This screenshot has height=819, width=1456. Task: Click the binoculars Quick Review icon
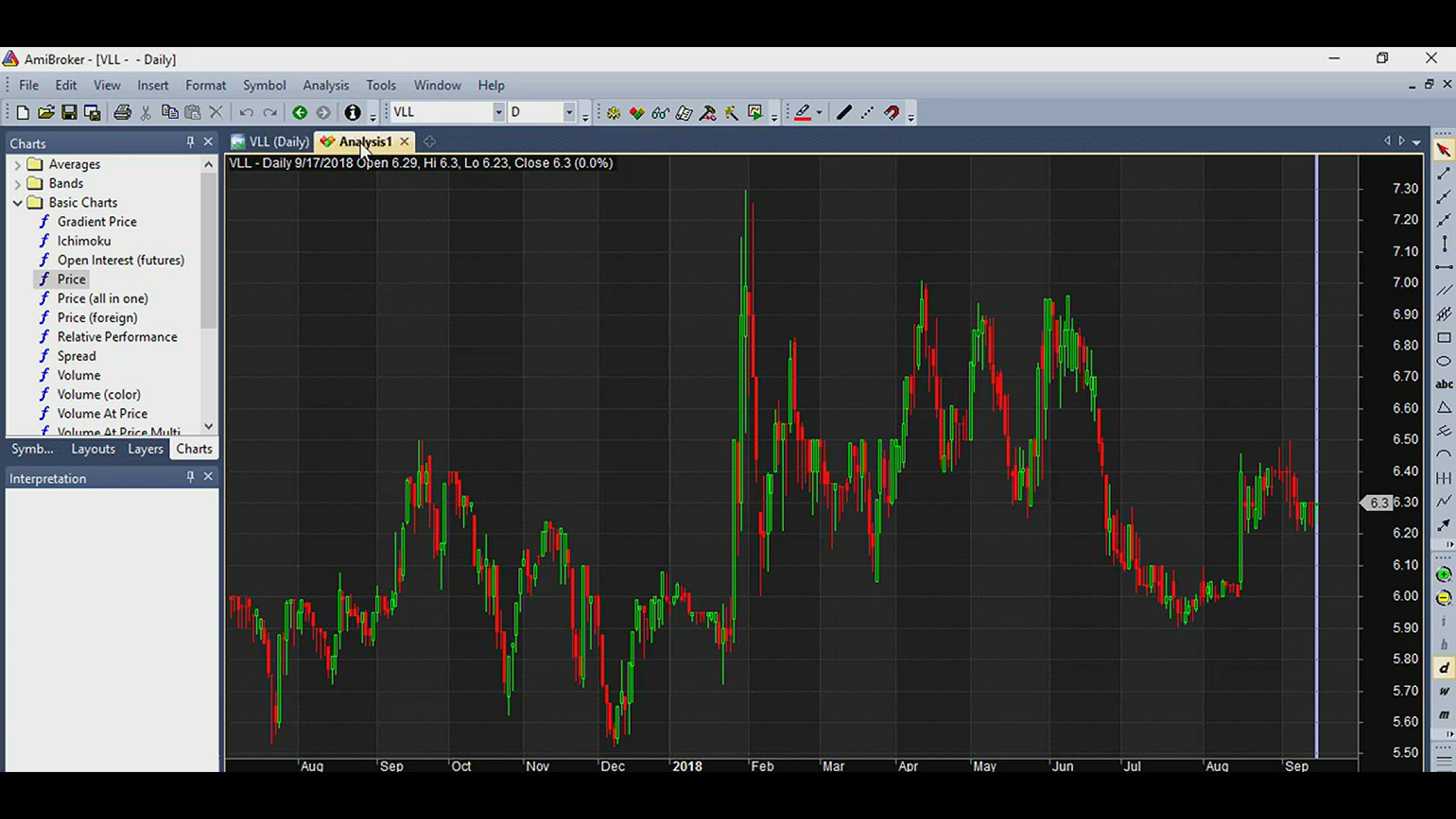[x=661, y=113]
